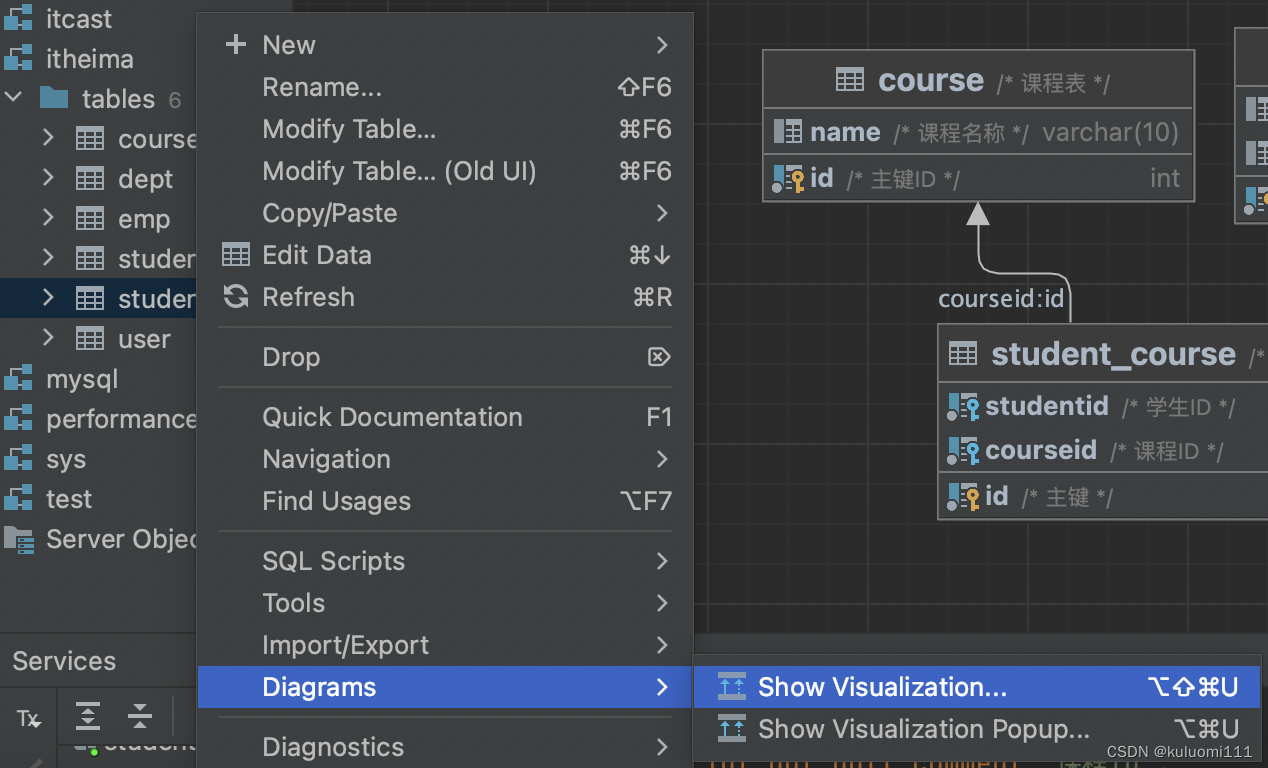Click the itheima schema icon
This screenshot has width=1268, height=768.
(18, 59)
